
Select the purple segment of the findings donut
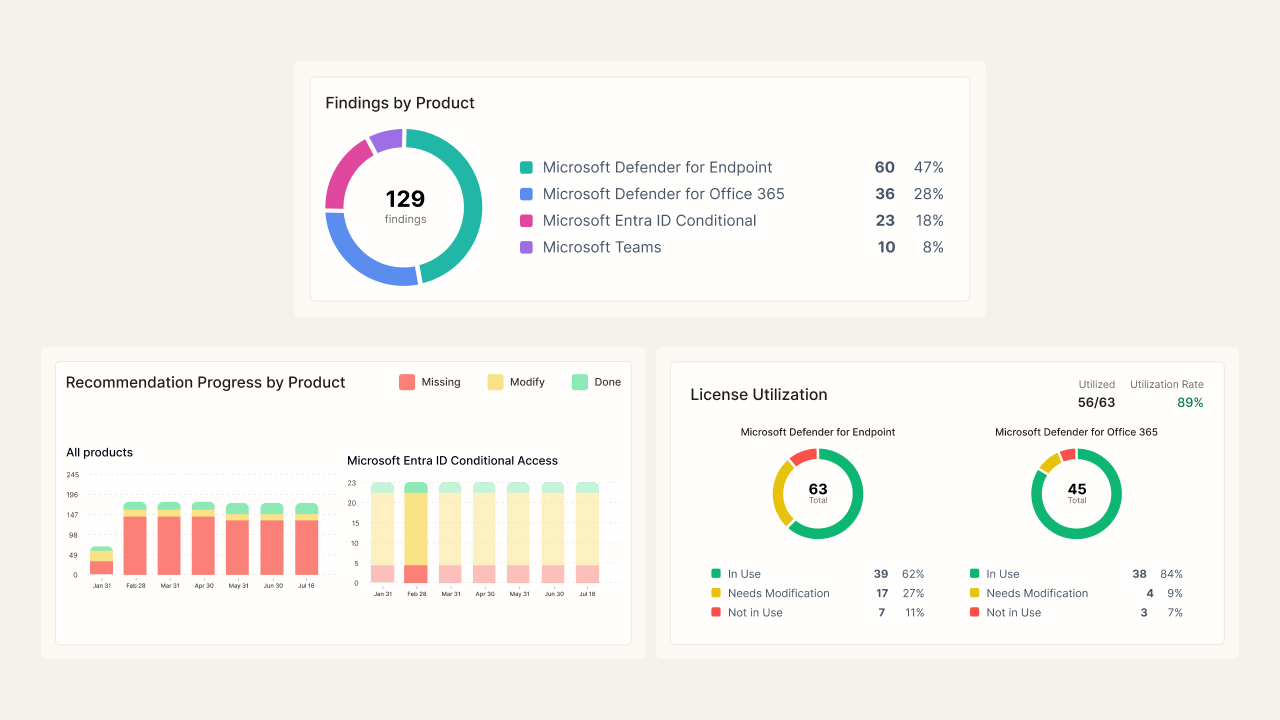386,140
